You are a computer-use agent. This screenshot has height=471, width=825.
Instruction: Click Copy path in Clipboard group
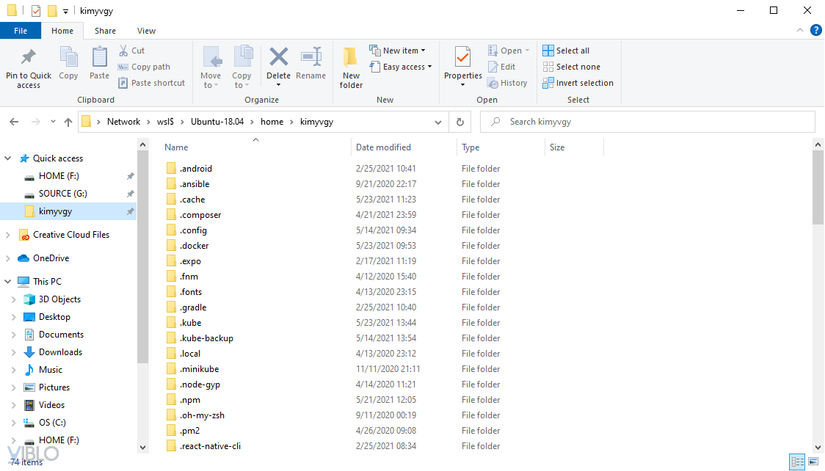click(x=144, y=67)
